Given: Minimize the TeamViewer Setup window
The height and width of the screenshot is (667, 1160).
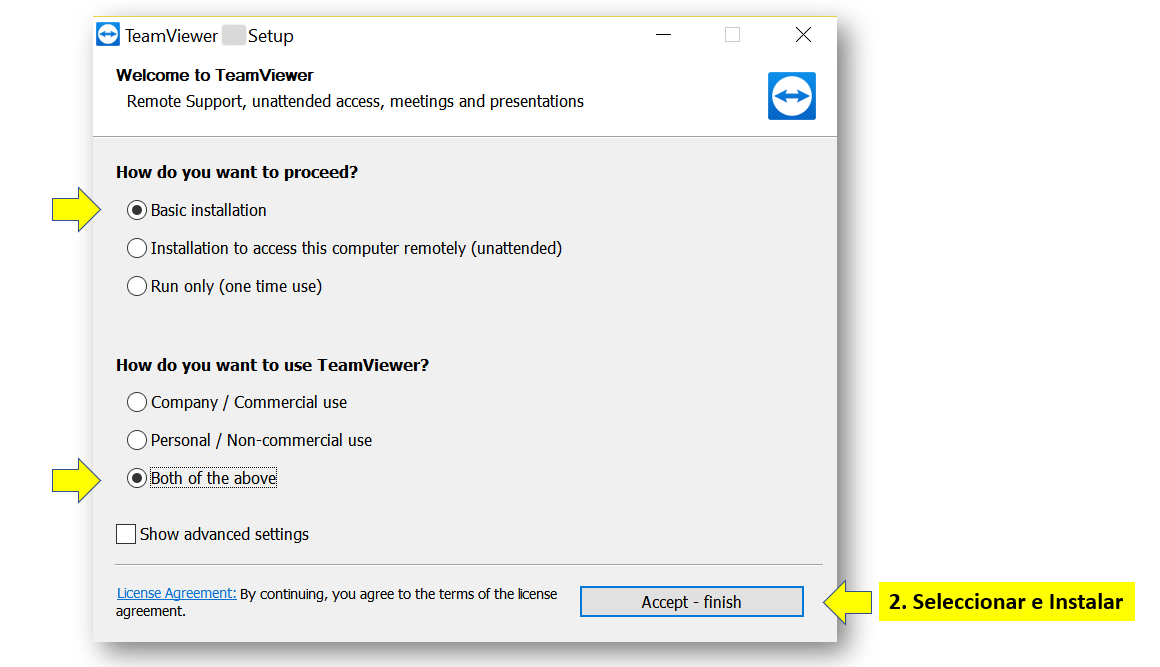Looking at the screenshot, I should [x=665, y=35].
